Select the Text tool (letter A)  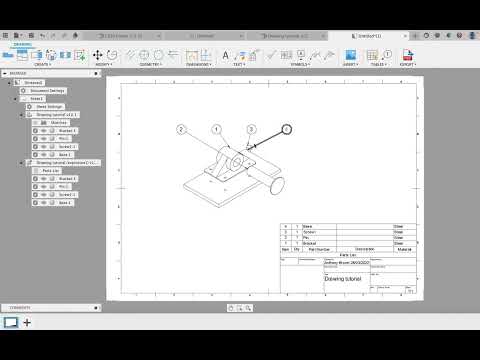[x=226, y=55]
